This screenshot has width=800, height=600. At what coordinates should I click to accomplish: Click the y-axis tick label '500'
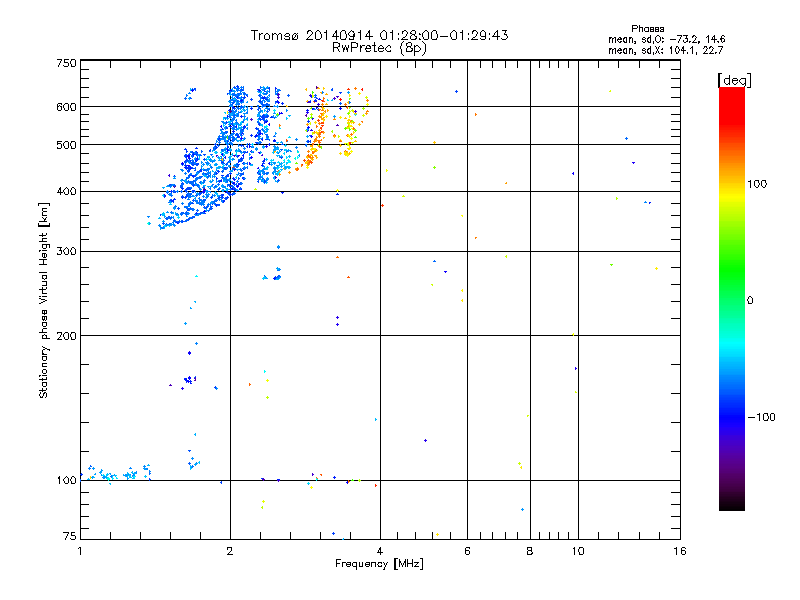pos(66,145)
